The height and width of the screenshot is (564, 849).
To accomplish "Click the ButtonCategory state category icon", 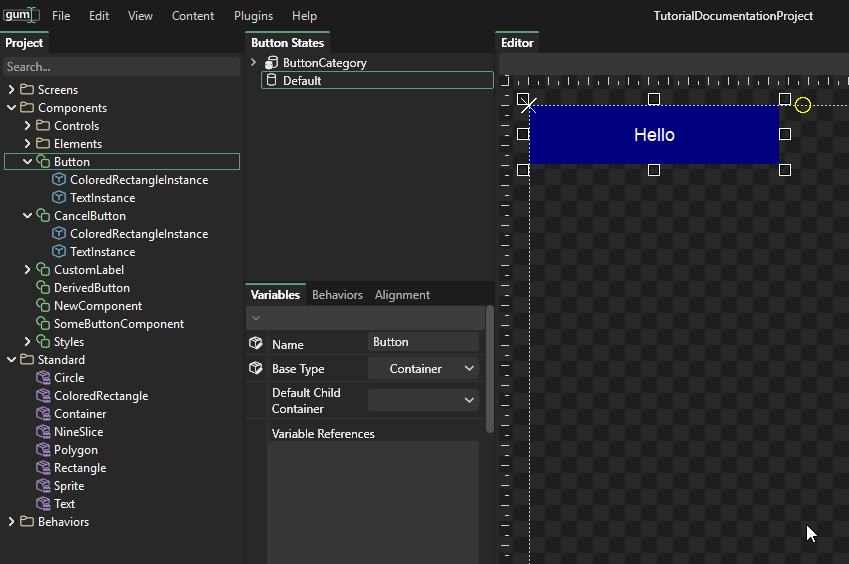I will click(x=272, y=63).
